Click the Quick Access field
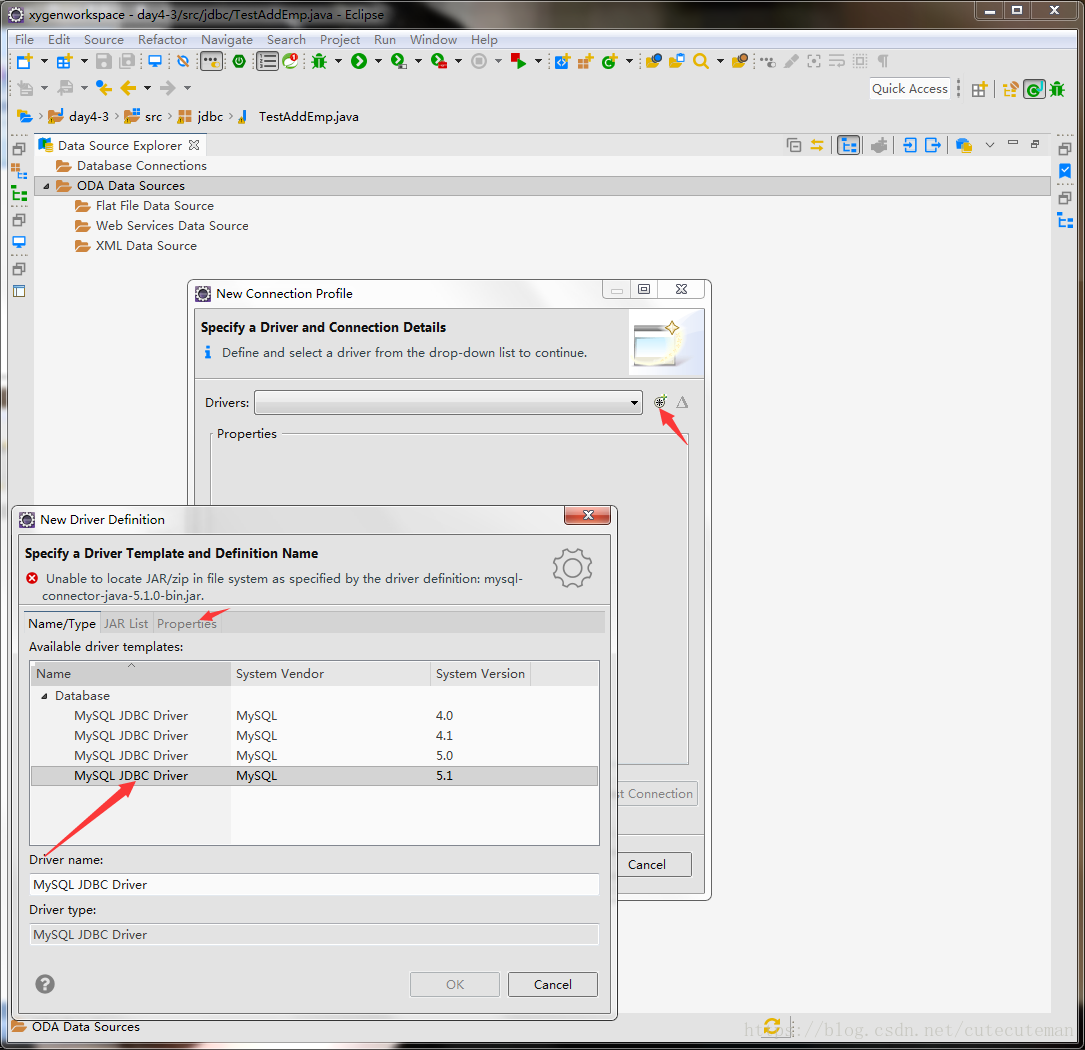 point(909,89)
